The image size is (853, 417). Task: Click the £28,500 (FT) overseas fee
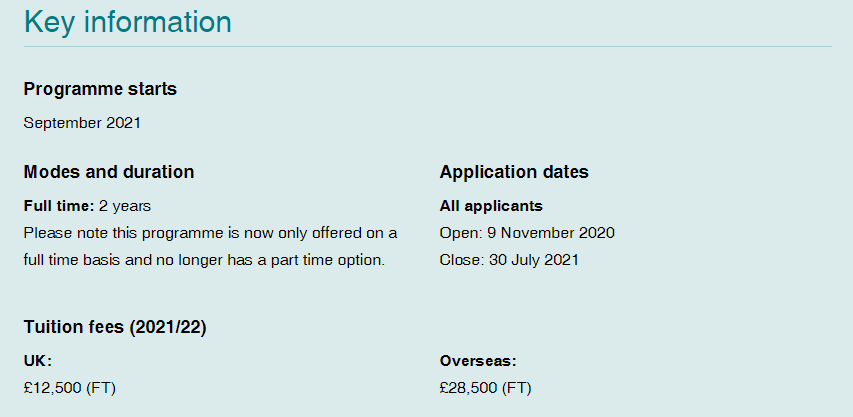[x=486, y=388]
